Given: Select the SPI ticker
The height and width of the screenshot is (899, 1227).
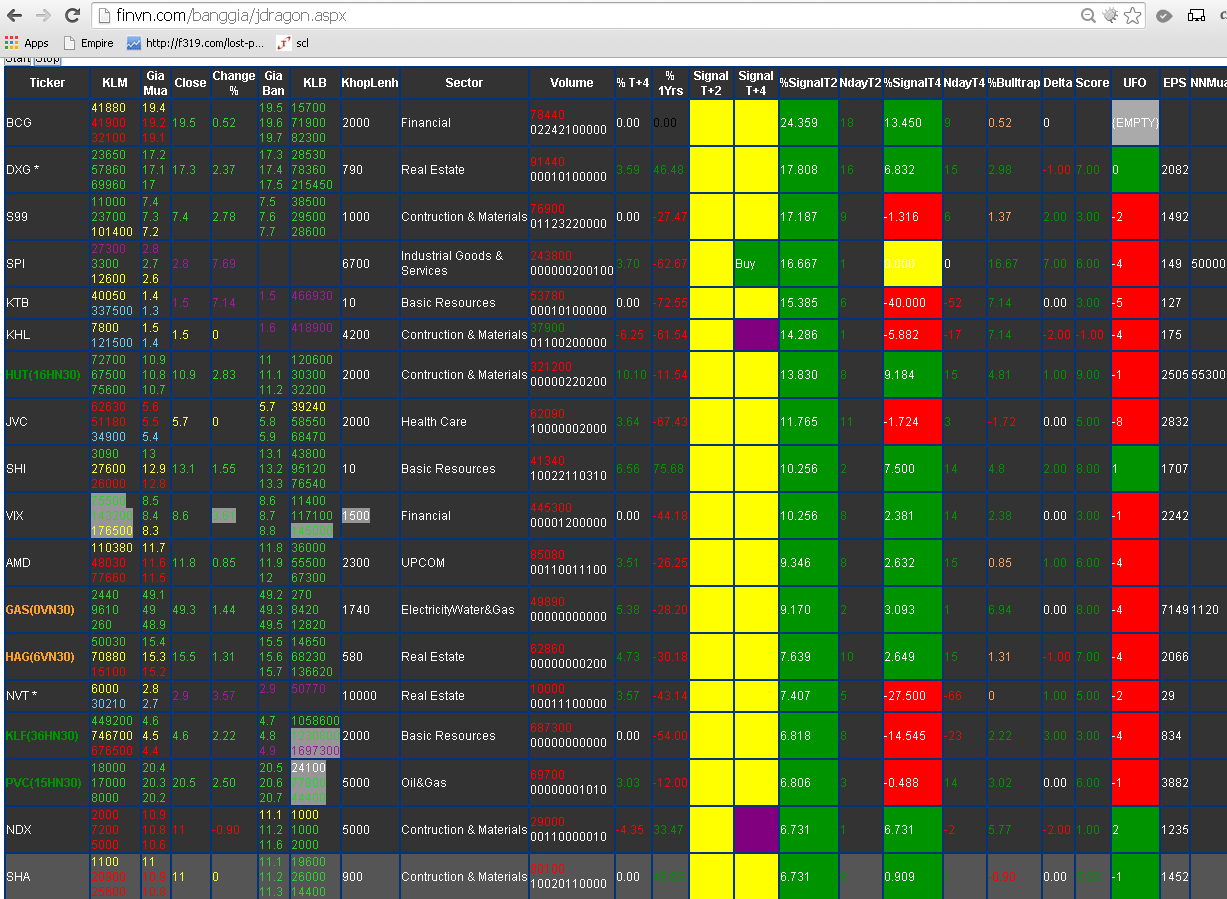Looking at the screenshot, I should (x=15, y=264).
